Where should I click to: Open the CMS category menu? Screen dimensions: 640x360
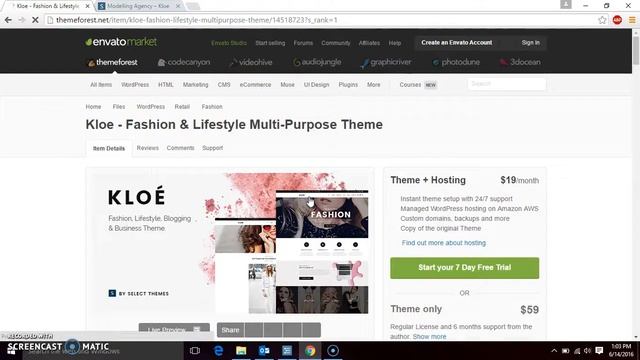(x=224, y=84)
